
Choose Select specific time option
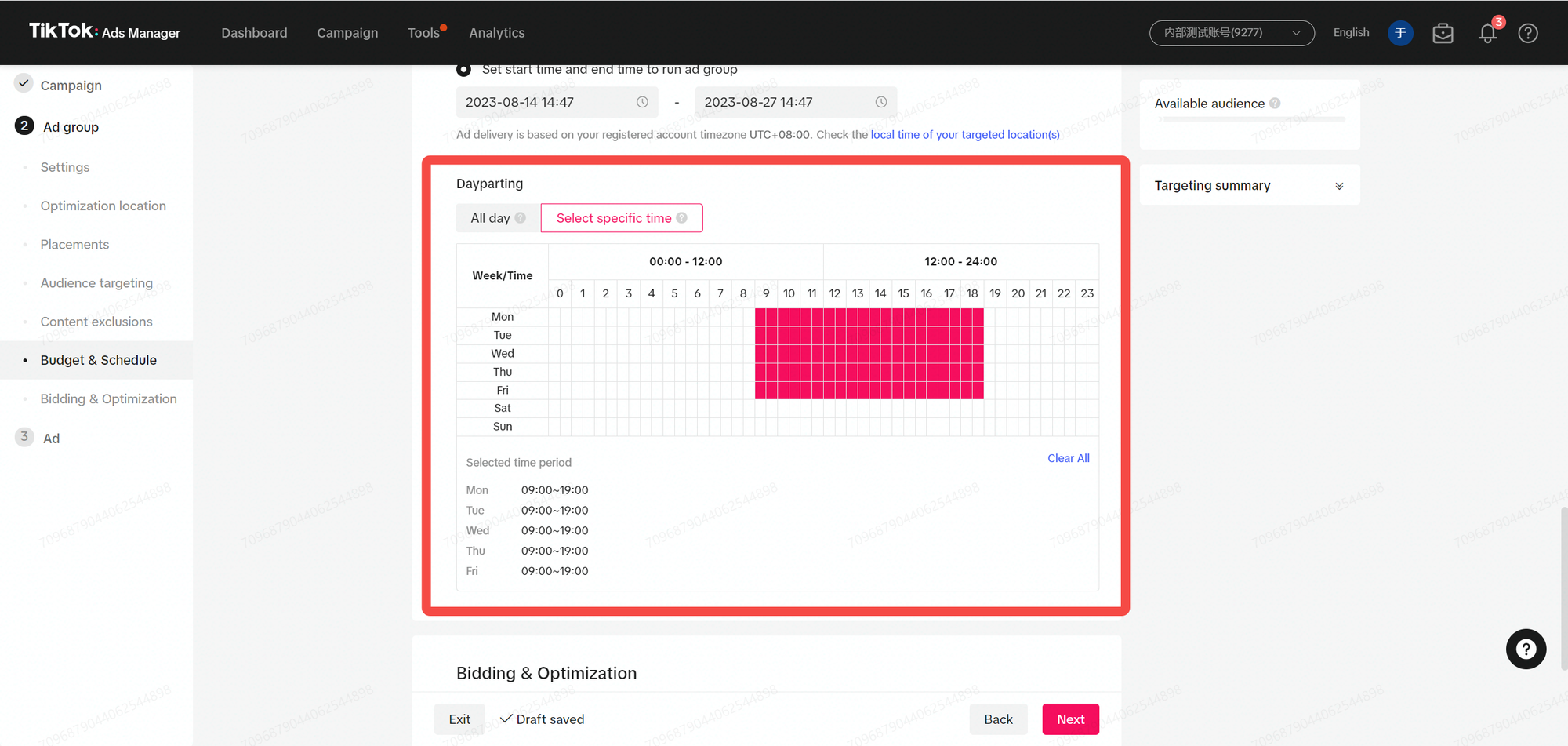[x=613, y=218]
